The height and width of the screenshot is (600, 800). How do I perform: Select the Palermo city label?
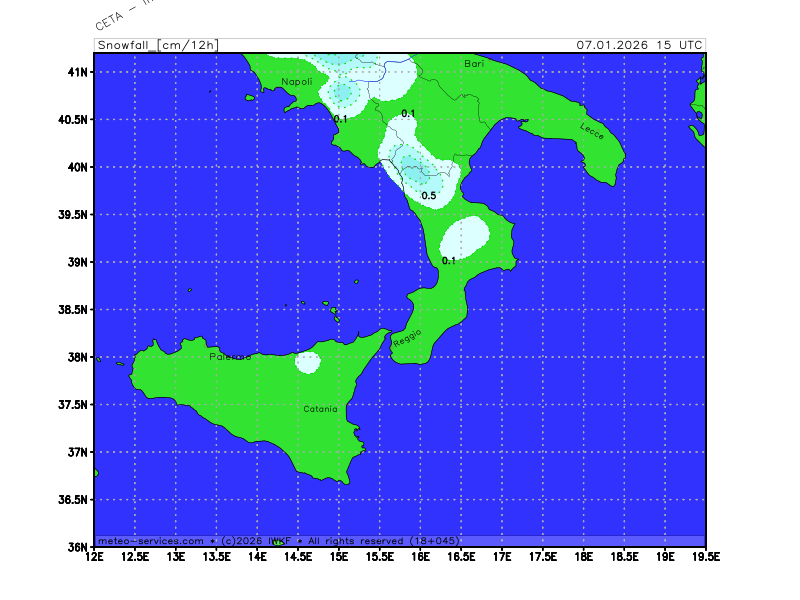tap(230, 357)
